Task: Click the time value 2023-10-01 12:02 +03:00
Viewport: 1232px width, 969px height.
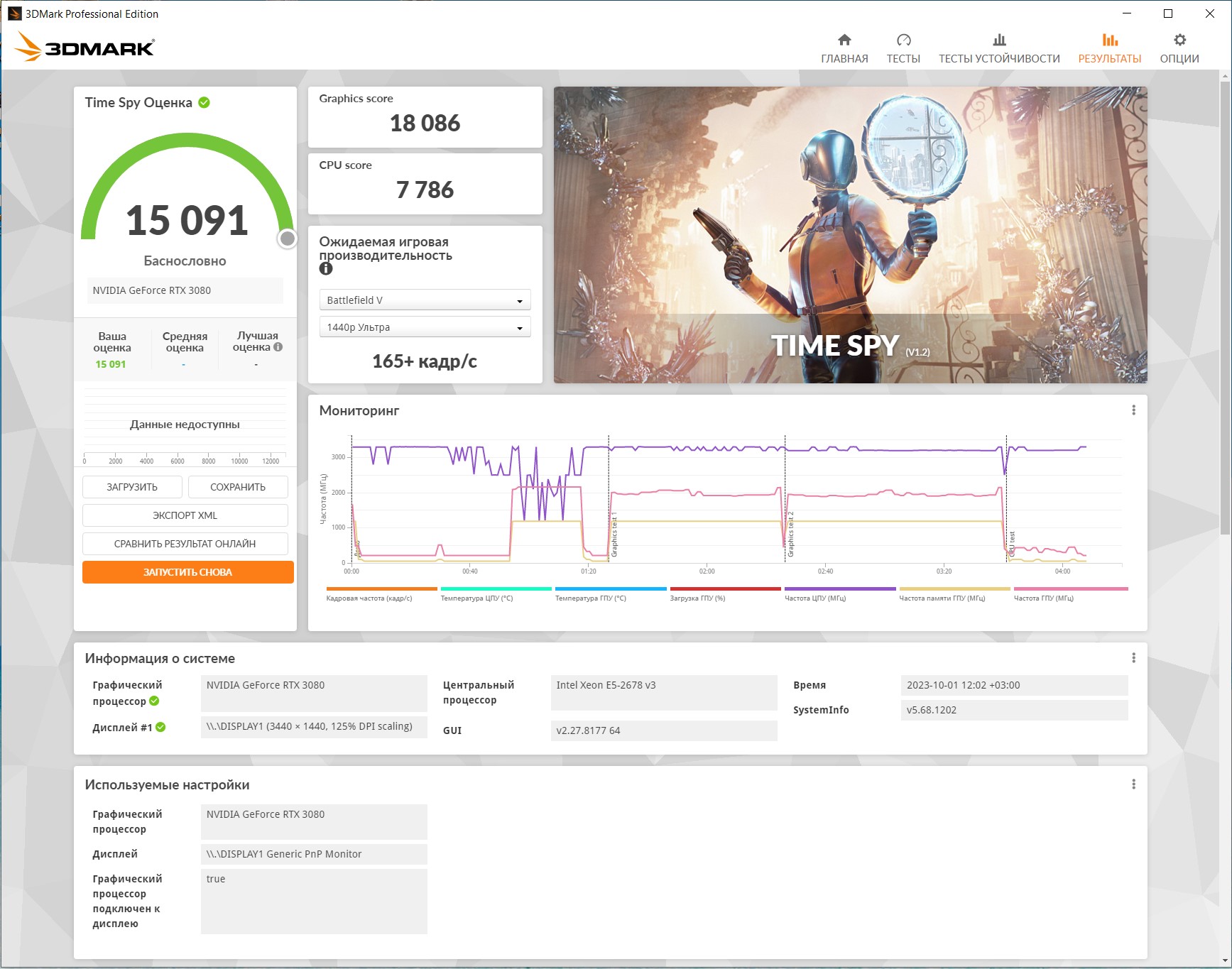Action: point(1014,685)
